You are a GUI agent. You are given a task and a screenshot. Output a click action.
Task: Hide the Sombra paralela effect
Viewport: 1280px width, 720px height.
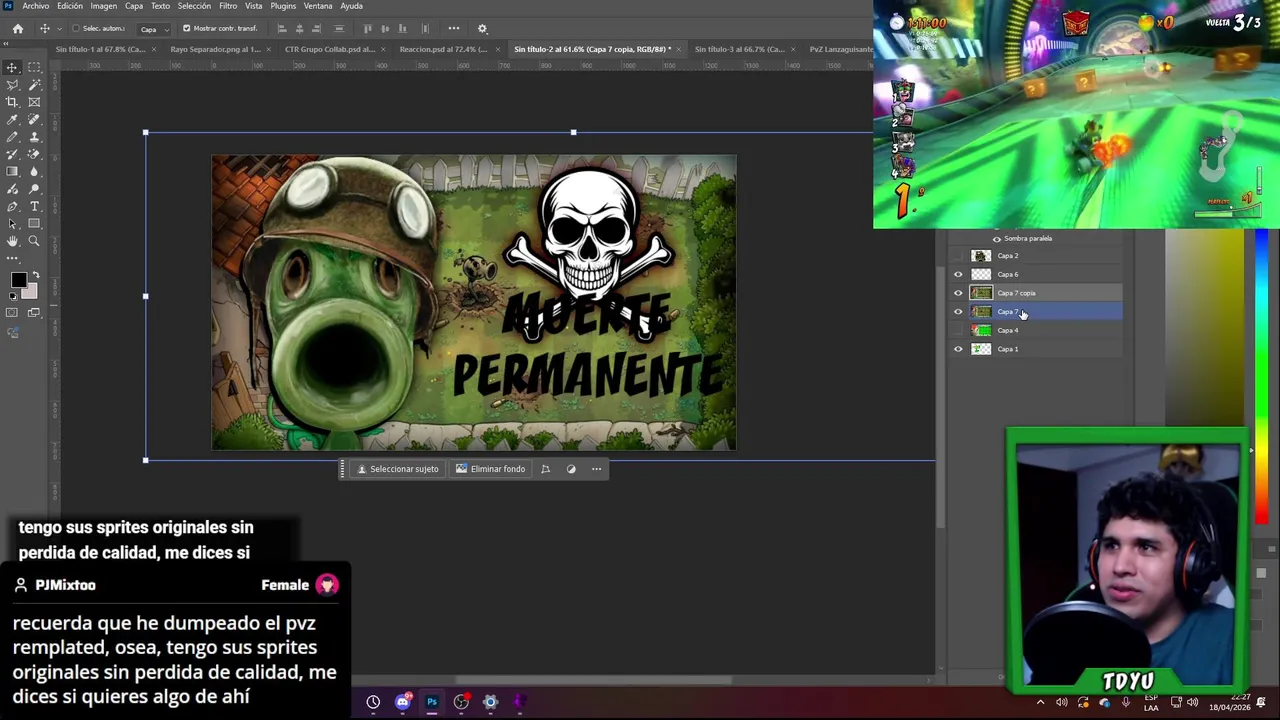click(x=996, y=239)
